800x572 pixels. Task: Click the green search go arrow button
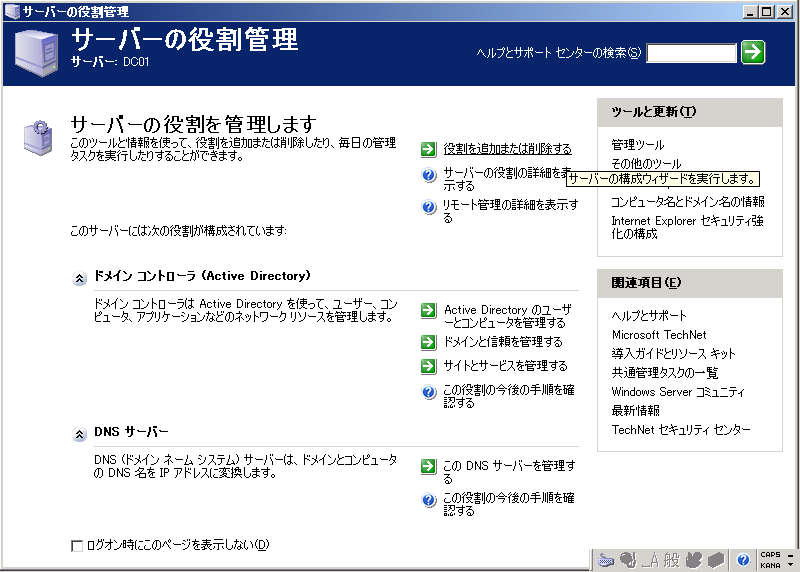coord(753,52)
